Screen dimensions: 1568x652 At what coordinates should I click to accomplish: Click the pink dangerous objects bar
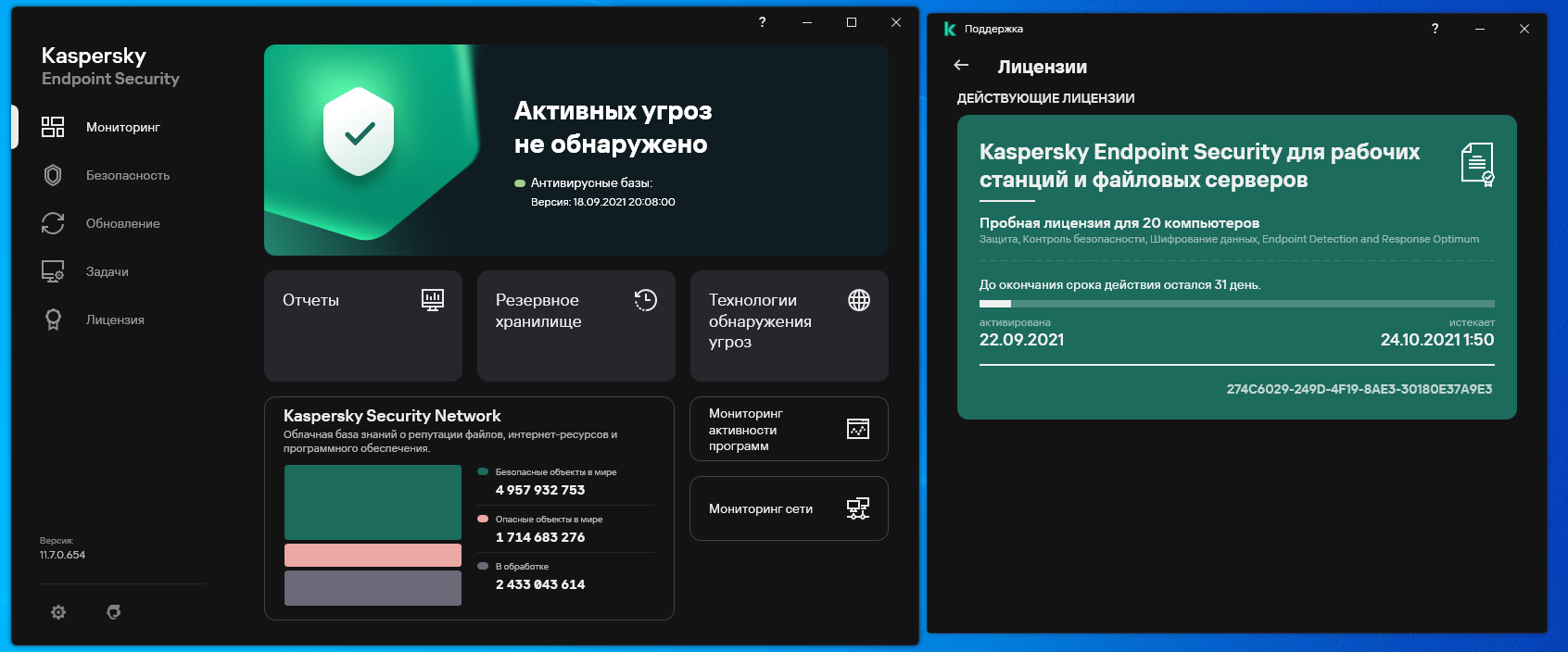[x=373, y=555]
